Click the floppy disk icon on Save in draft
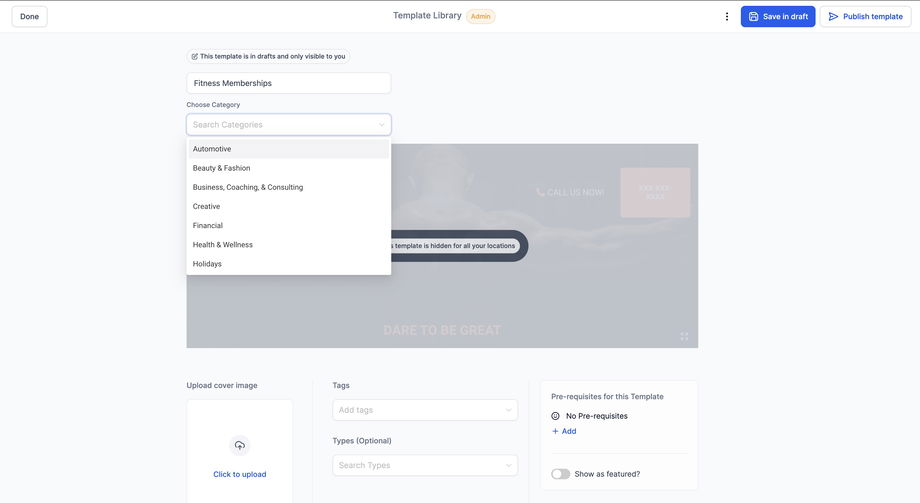This screenshot has height=503, width=920. pyautogui.click(x=753, y=16)
